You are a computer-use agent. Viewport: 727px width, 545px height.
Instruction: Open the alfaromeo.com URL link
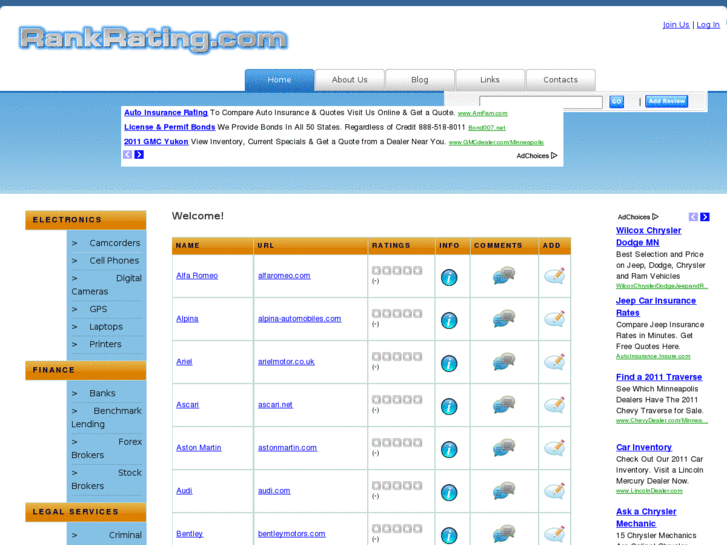(x=284, y=276)
